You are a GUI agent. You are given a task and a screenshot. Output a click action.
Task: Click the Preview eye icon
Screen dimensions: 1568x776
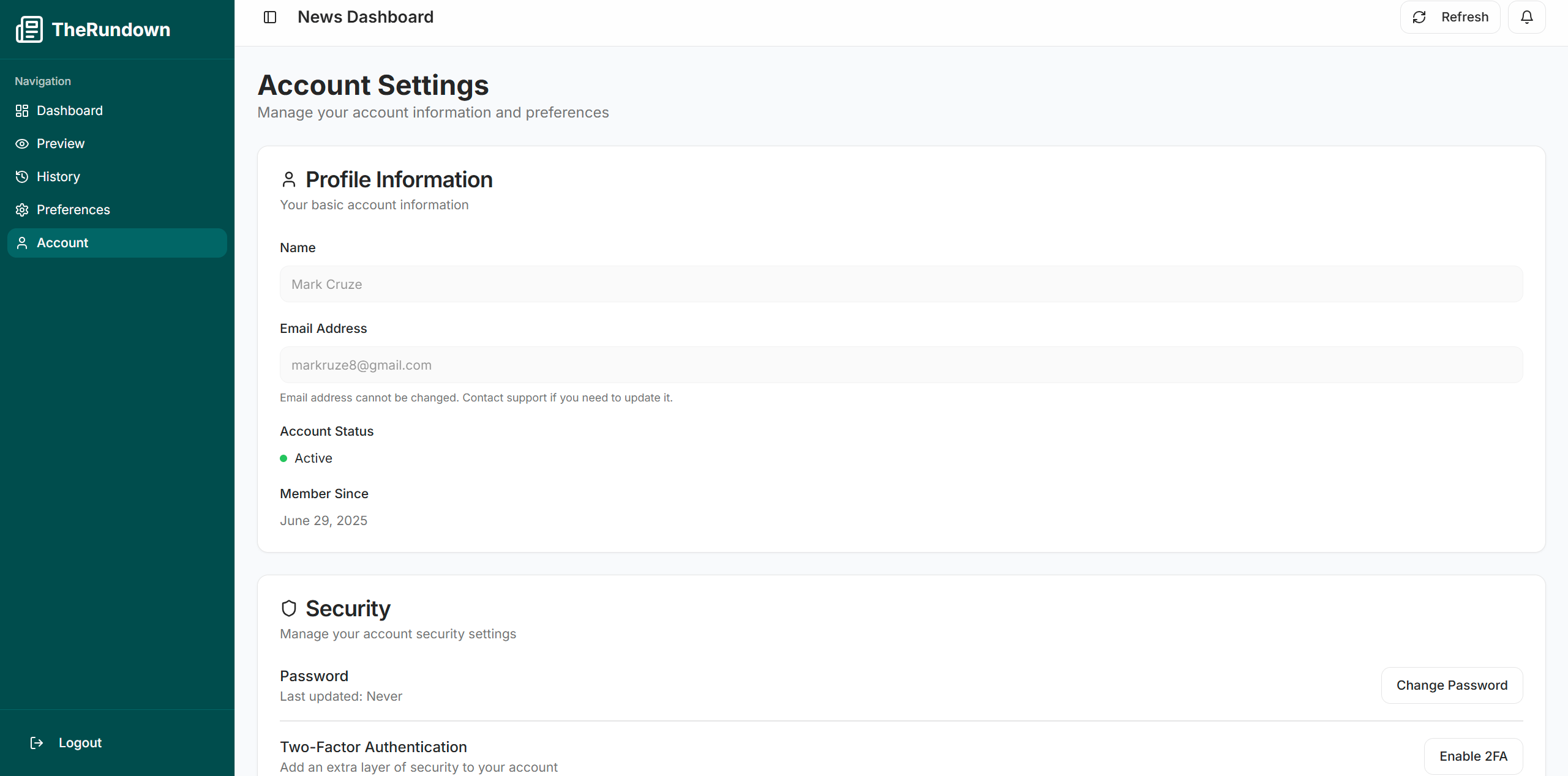coord(22,144)
